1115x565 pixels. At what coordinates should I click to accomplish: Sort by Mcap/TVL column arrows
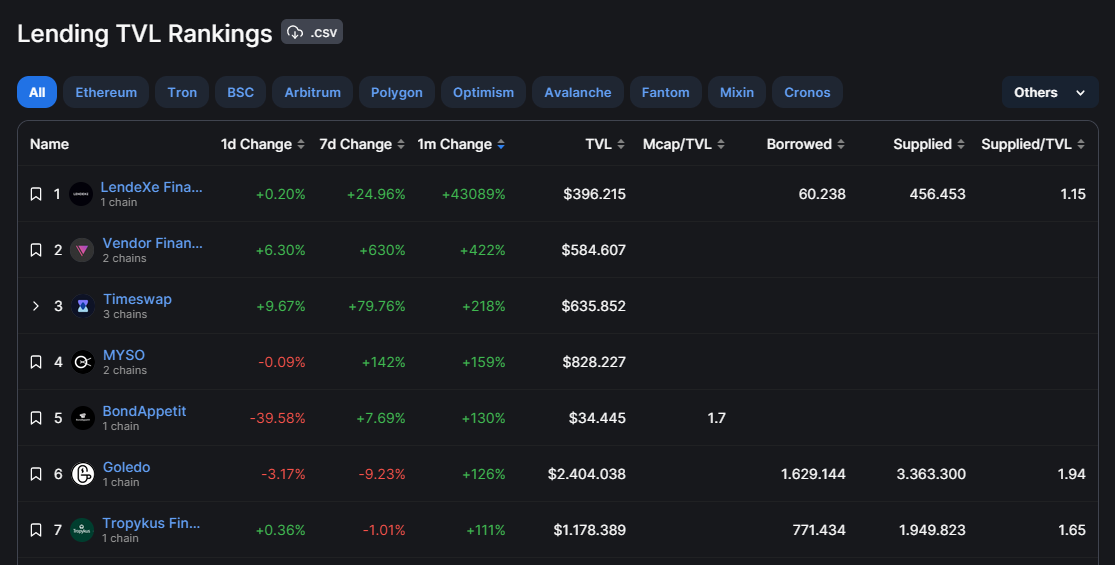[x=720, y=144]
